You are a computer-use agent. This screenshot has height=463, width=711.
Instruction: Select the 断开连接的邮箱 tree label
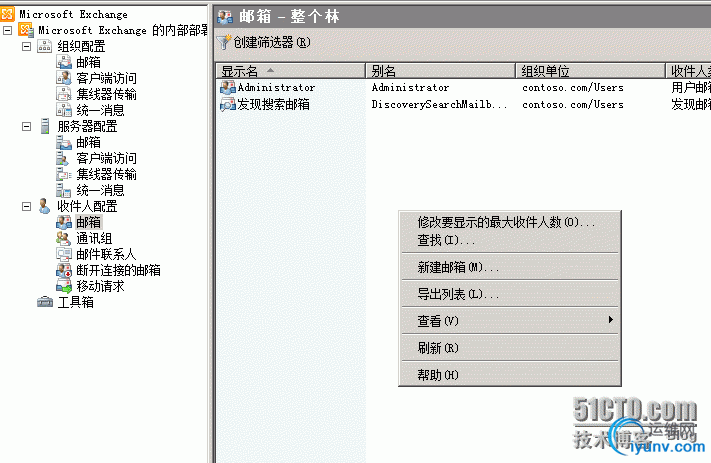click(x=118, y=270)
